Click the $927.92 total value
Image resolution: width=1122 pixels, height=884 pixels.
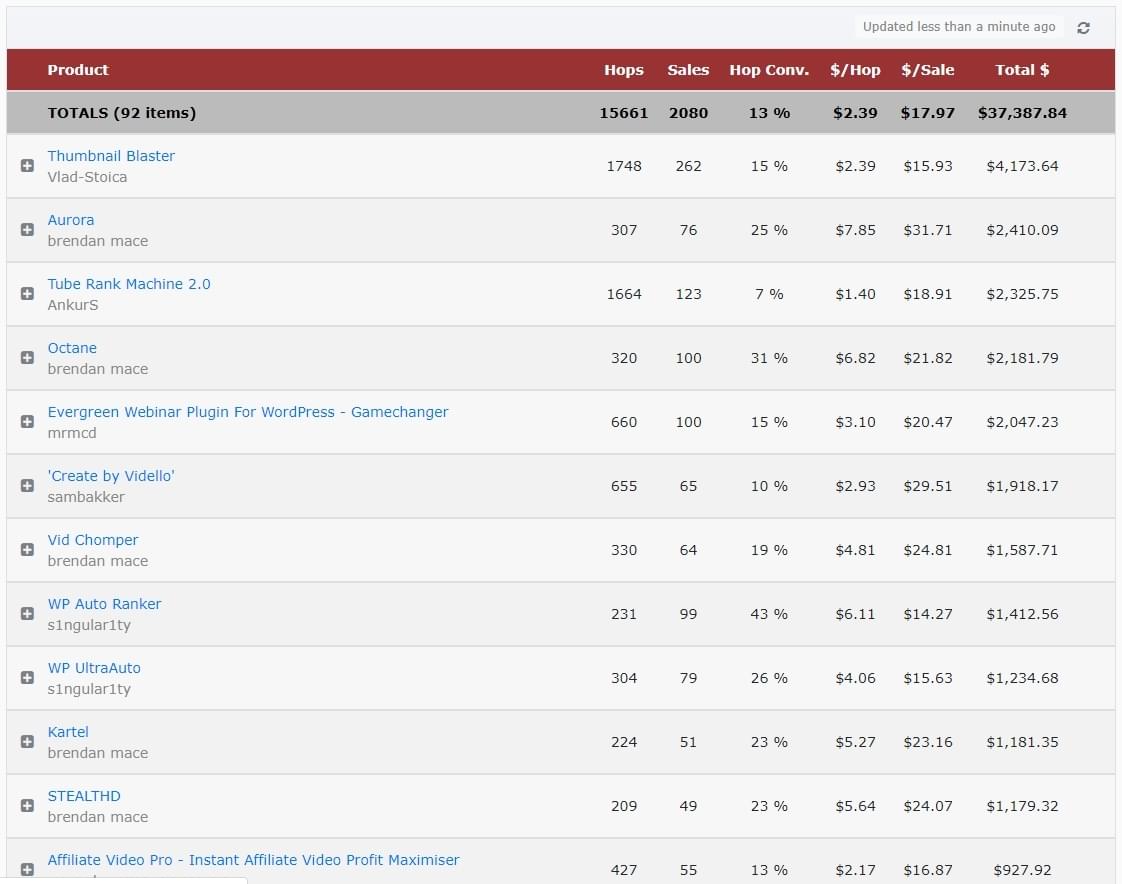coord(1023,870)
